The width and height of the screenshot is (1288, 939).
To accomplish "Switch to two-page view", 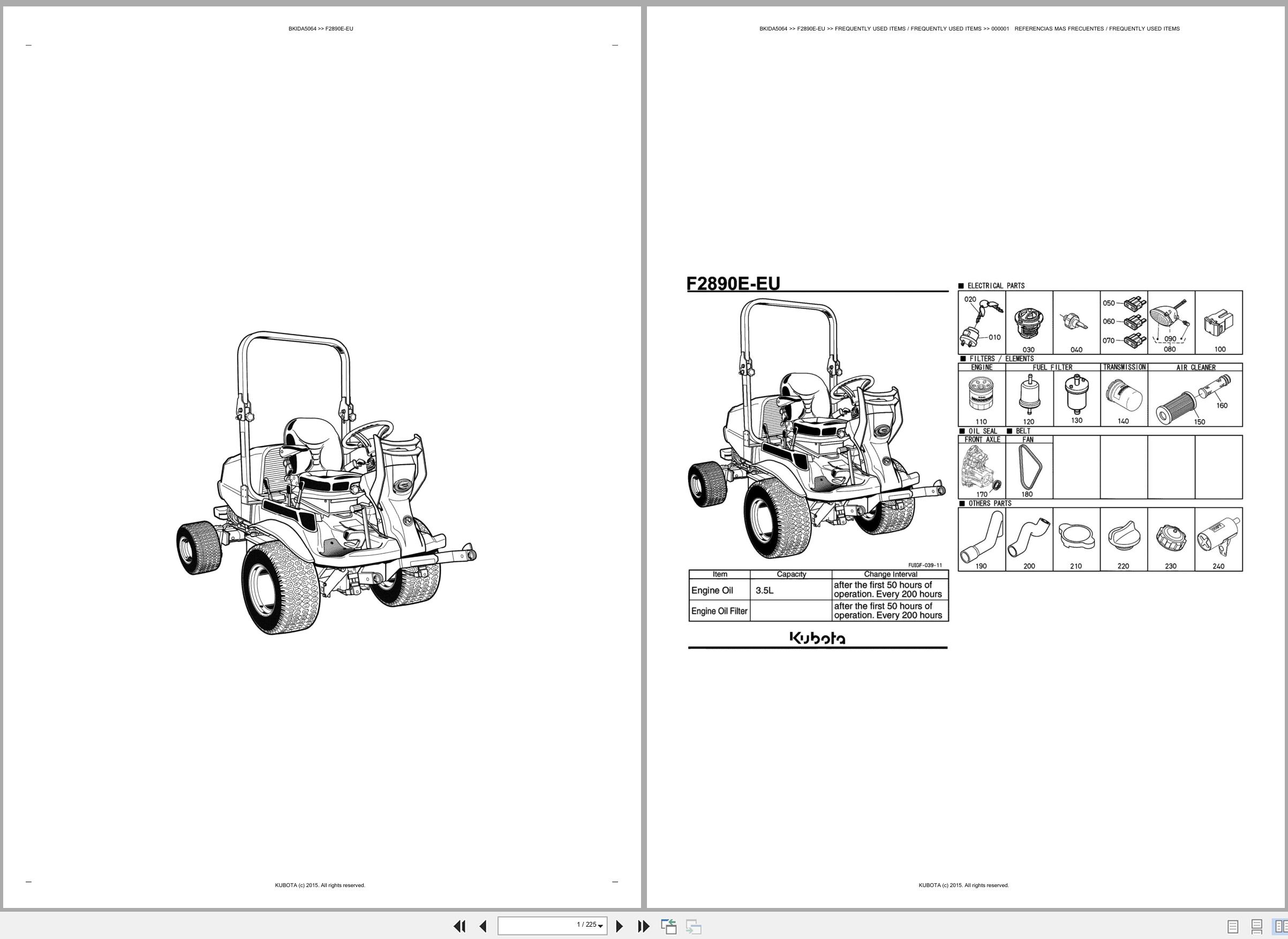I will point(1280,927).
